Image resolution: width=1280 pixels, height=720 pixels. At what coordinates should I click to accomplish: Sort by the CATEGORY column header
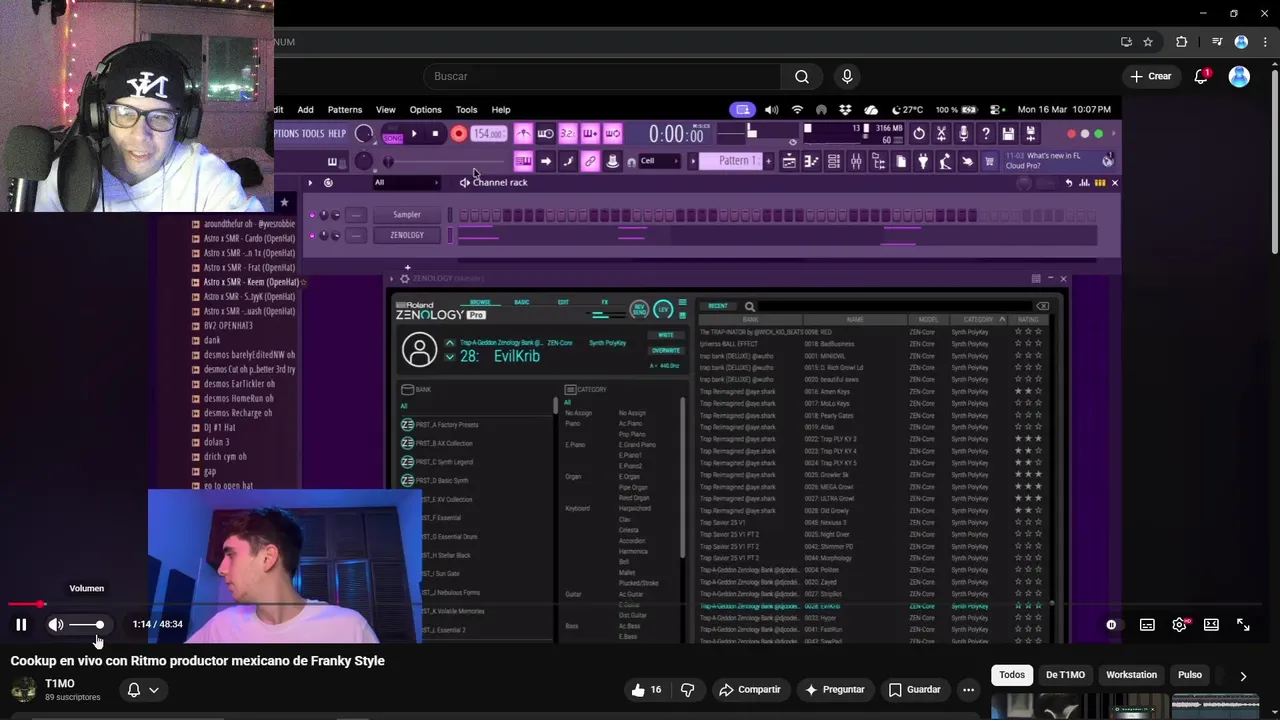coord(978,320)
